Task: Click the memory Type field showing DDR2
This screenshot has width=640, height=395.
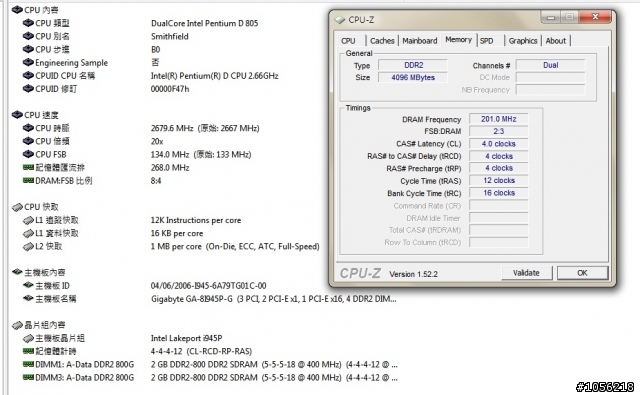Action: click(413, 65)
